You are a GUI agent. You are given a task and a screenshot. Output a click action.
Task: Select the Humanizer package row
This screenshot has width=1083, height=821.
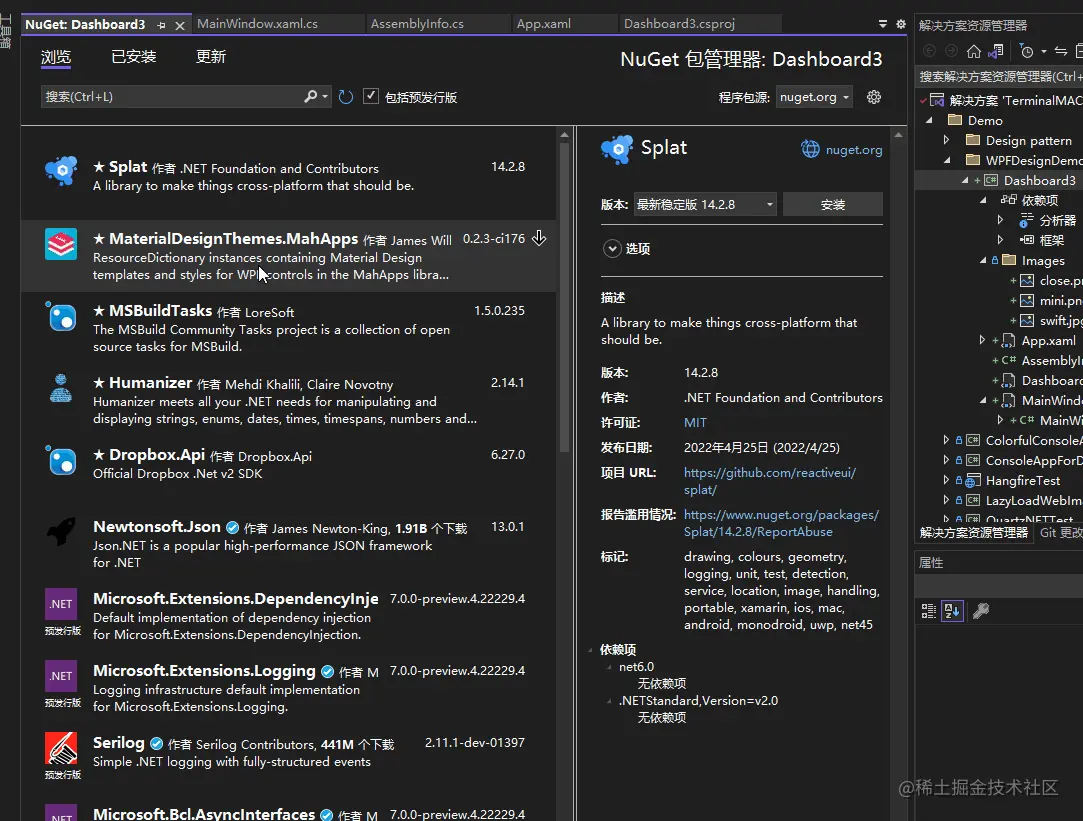coord(289,400)
